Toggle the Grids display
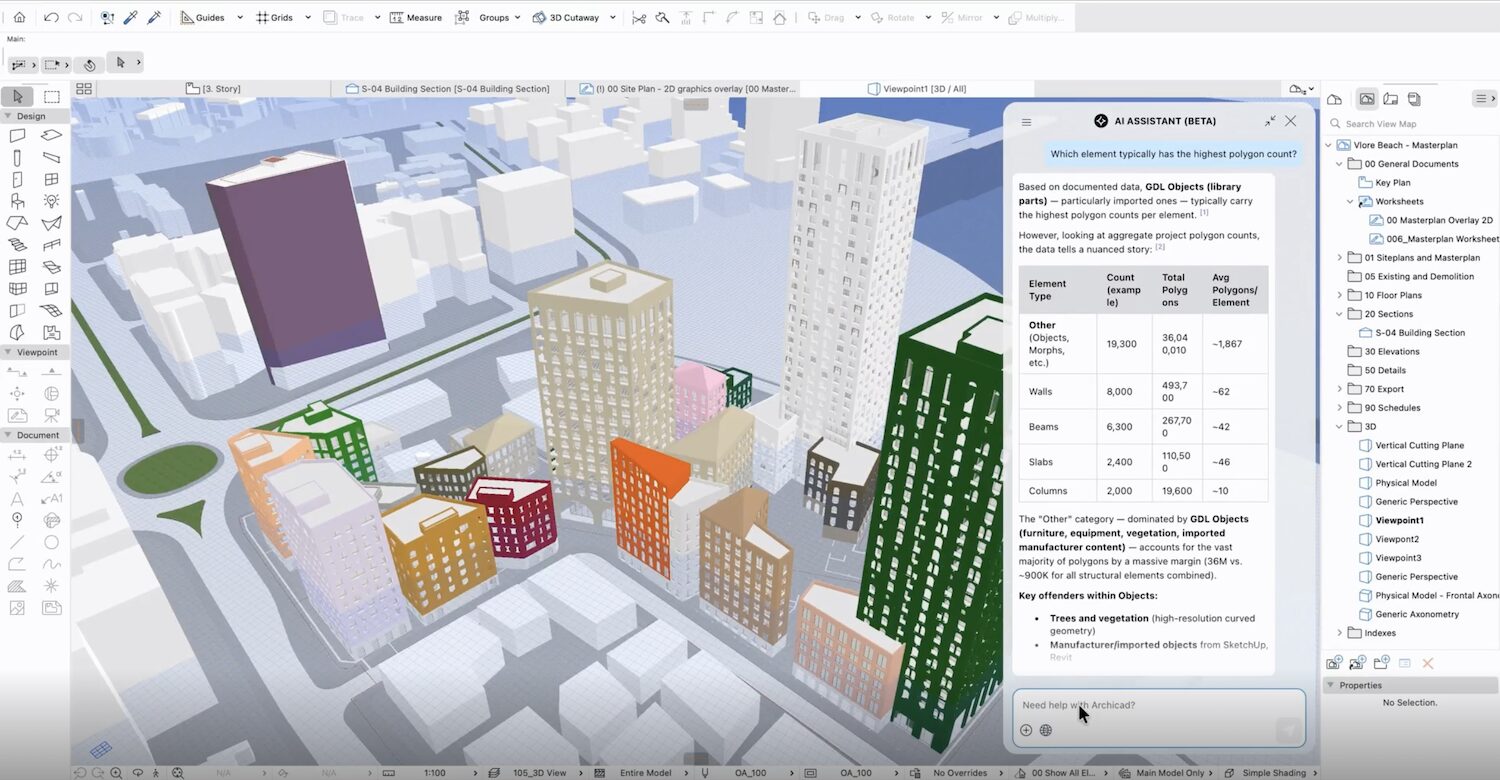The image size is (1500, 780). pyautogui.click(x=276, y=17)
